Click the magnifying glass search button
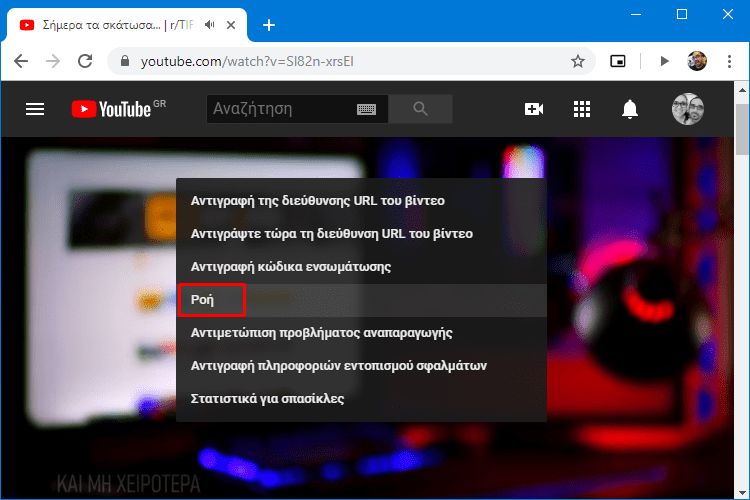Viewport: 750px width, 500px height. pos(420,109)
